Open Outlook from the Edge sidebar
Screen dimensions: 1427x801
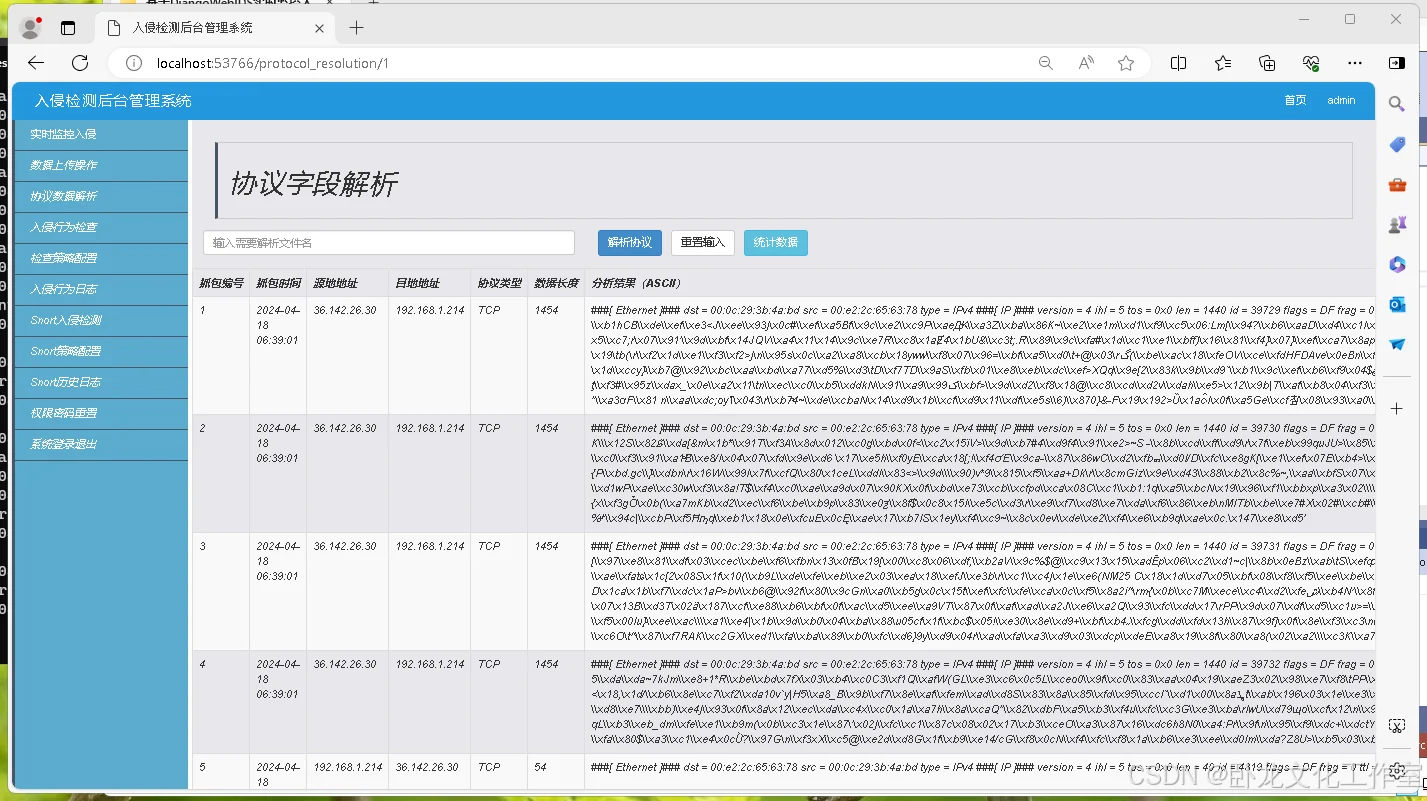(x=1396, y=304)
